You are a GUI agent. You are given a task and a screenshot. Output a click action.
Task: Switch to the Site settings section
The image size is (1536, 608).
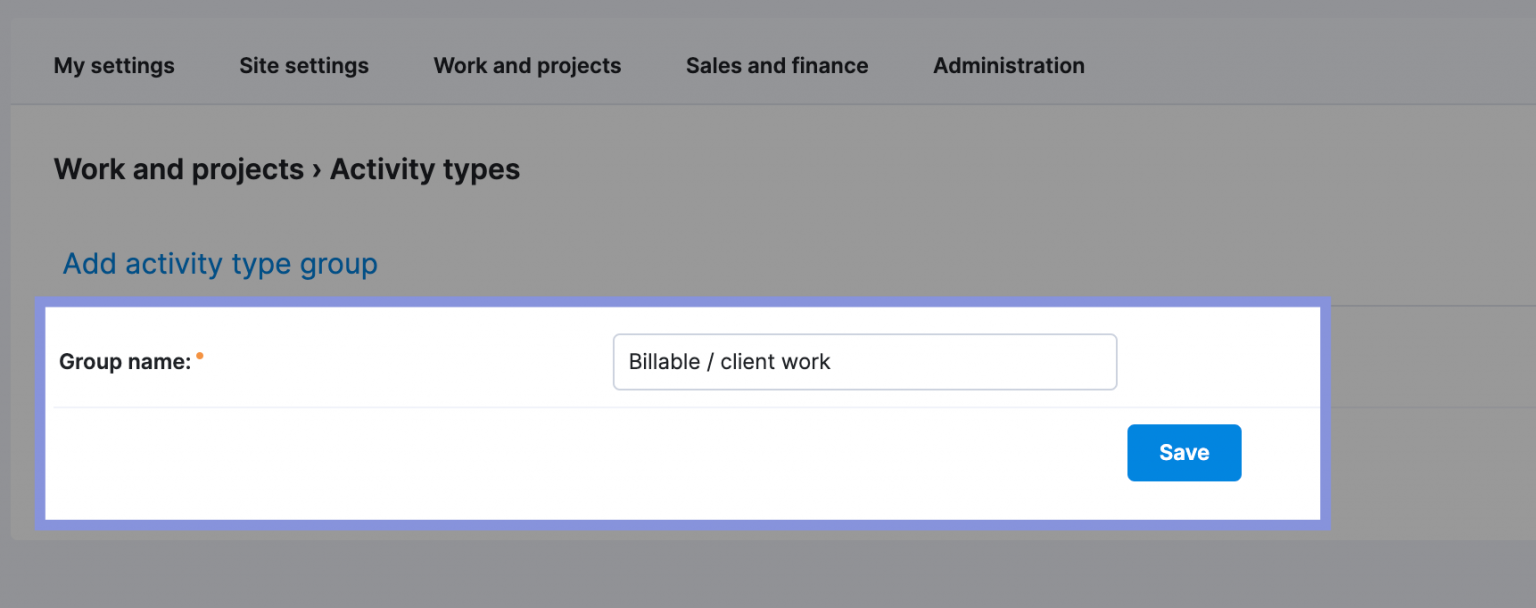point(303,65)
